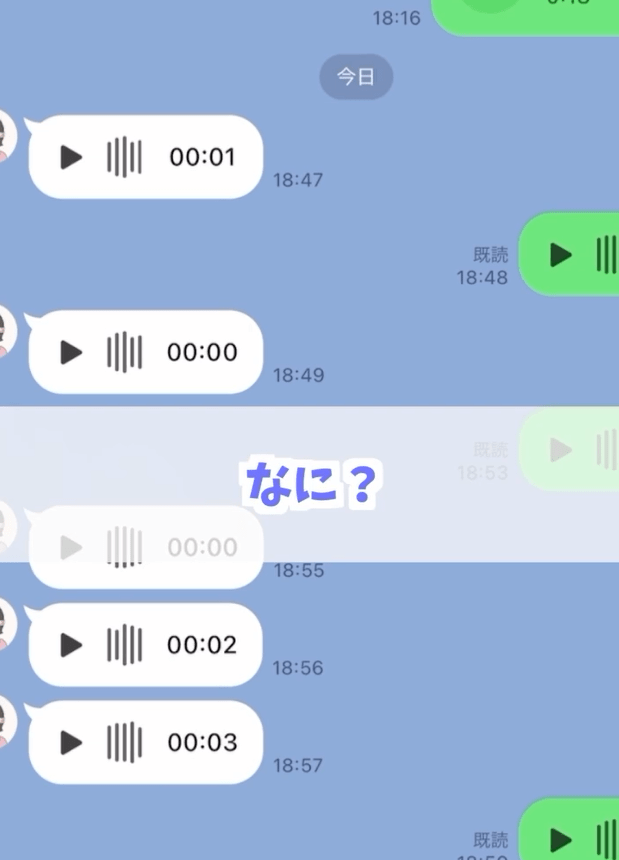Image resolution: width=619 pixels, height=860 pixels.
Task: Open sender avatar beside 00:03 message
Action: pos(7,722)
